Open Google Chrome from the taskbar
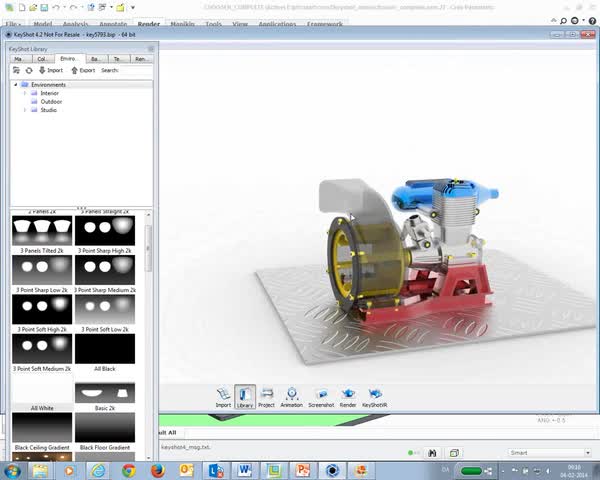 129,470
